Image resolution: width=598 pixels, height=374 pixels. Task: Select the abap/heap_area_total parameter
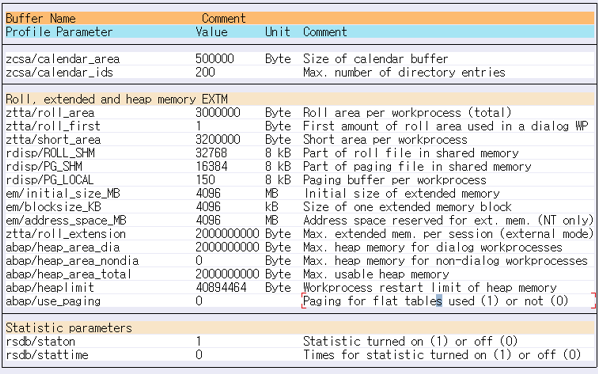[x=69, y=274]
